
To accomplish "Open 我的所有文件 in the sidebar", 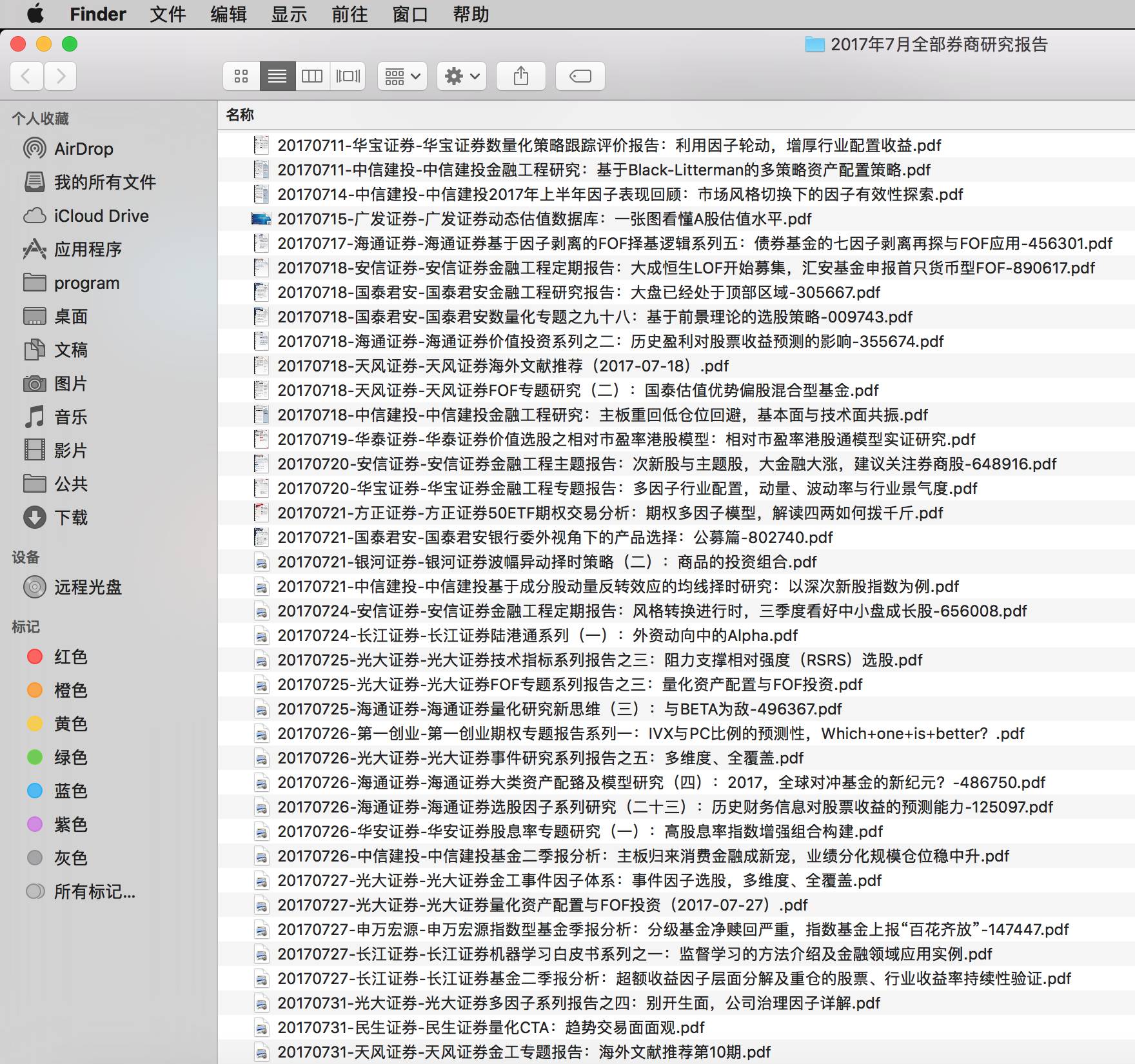I will (90, 182).
